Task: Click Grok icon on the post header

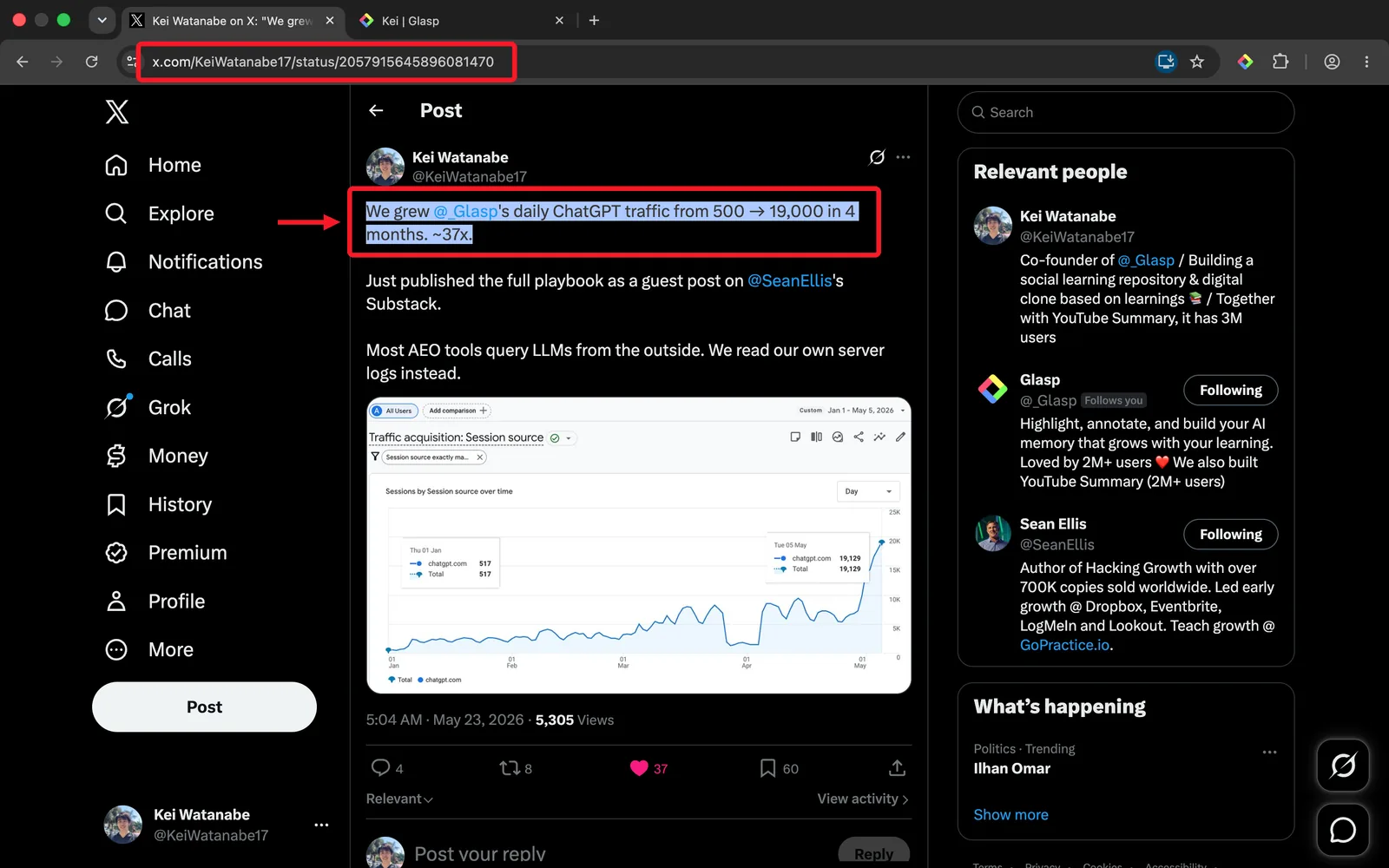Action: pyautogui.click(x=877, y=157)
